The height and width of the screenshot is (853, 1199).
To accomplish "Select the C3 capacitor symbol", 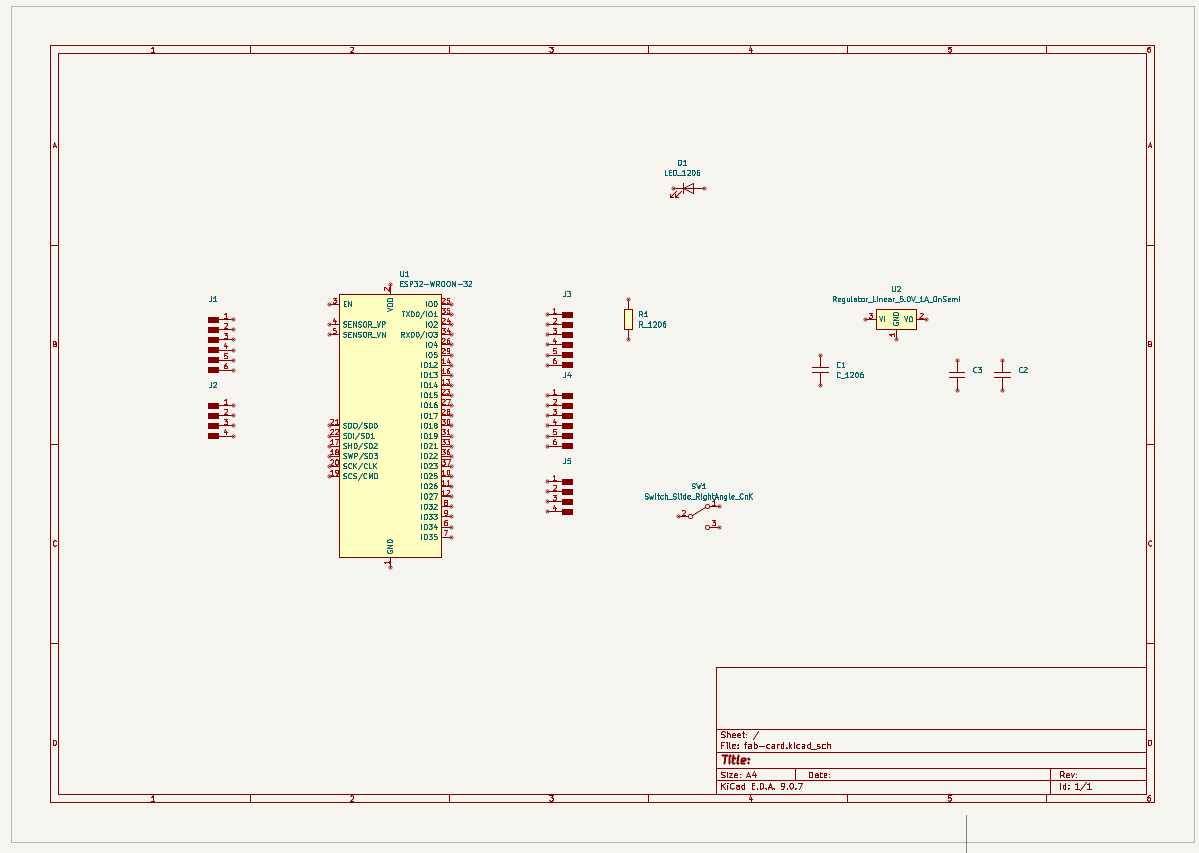I will click(957, 375).
